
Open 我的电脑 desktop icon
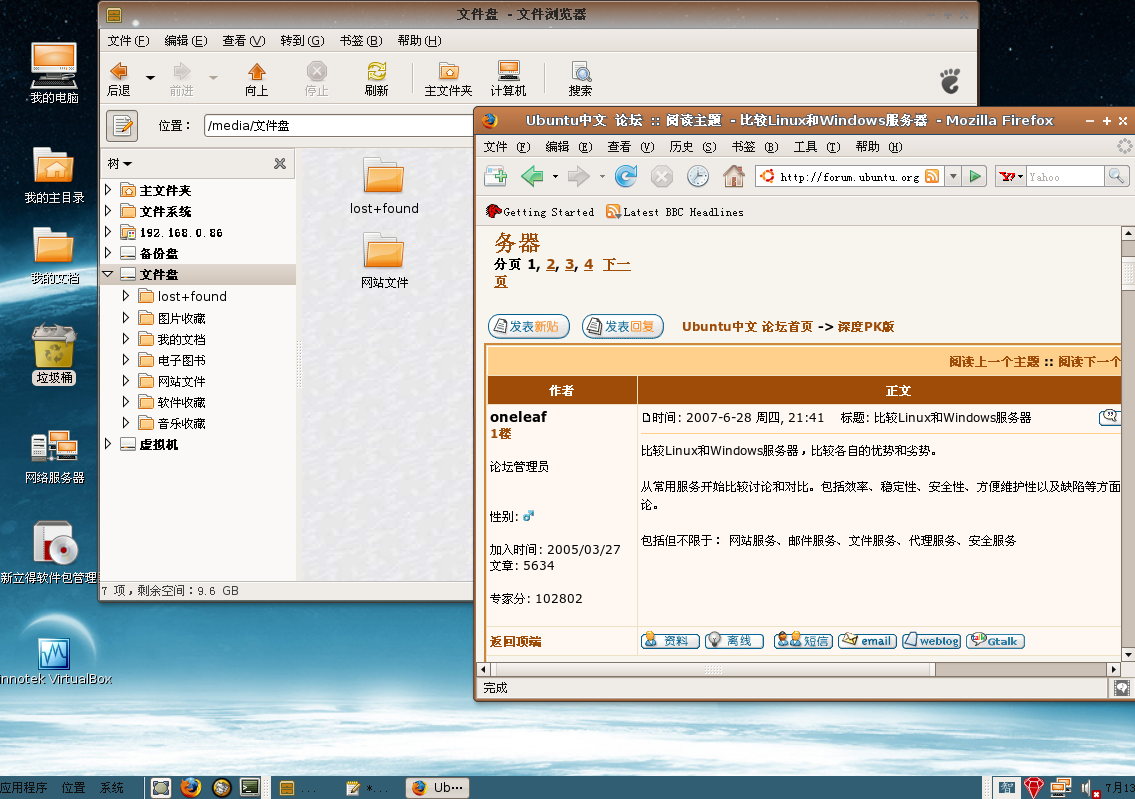pos(54,72)
